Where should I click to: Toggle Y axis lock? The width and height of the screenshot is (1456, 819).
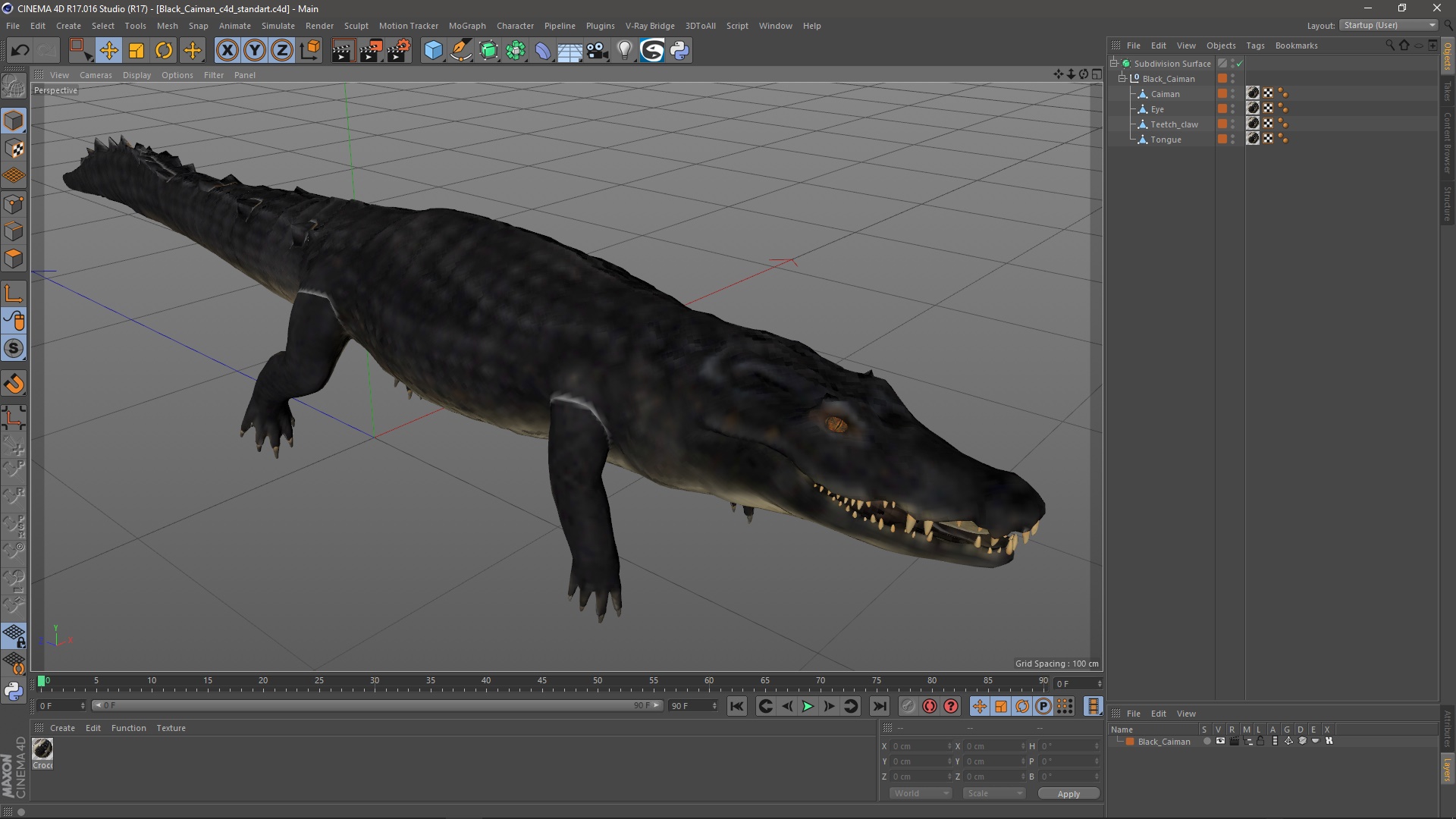(x=255, y=51)
